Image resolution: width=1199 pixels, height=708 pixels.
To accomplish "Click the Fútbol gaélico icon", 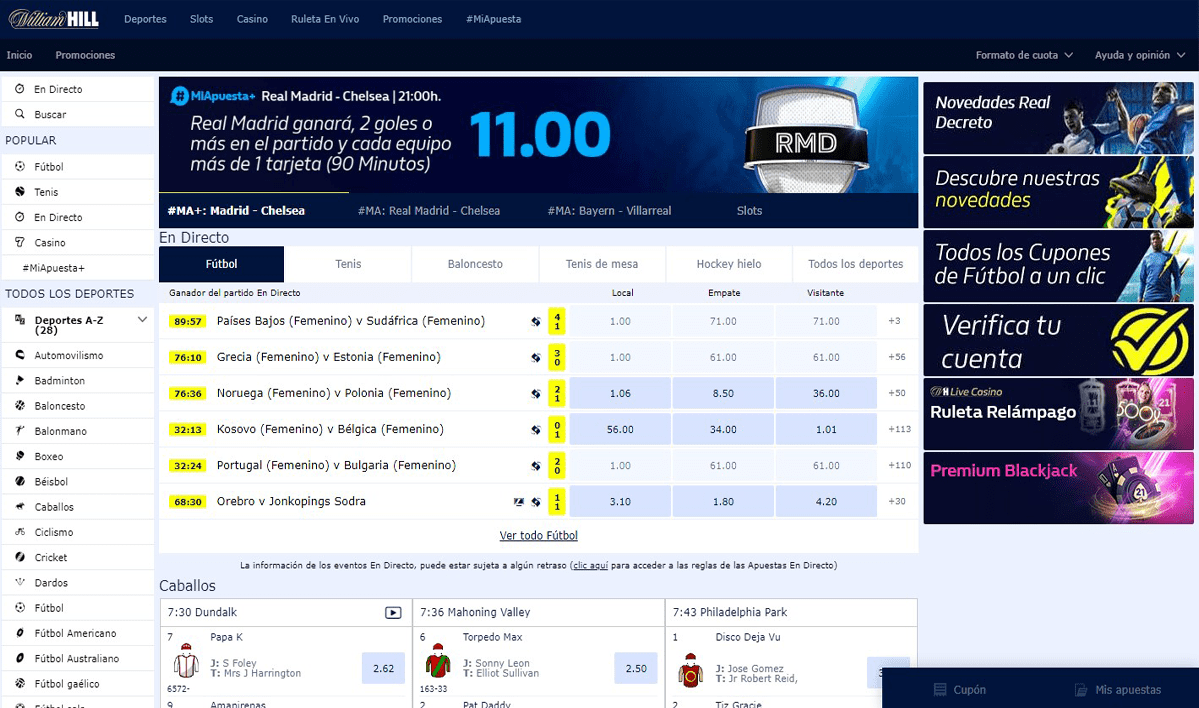I will tap(20, 683).
